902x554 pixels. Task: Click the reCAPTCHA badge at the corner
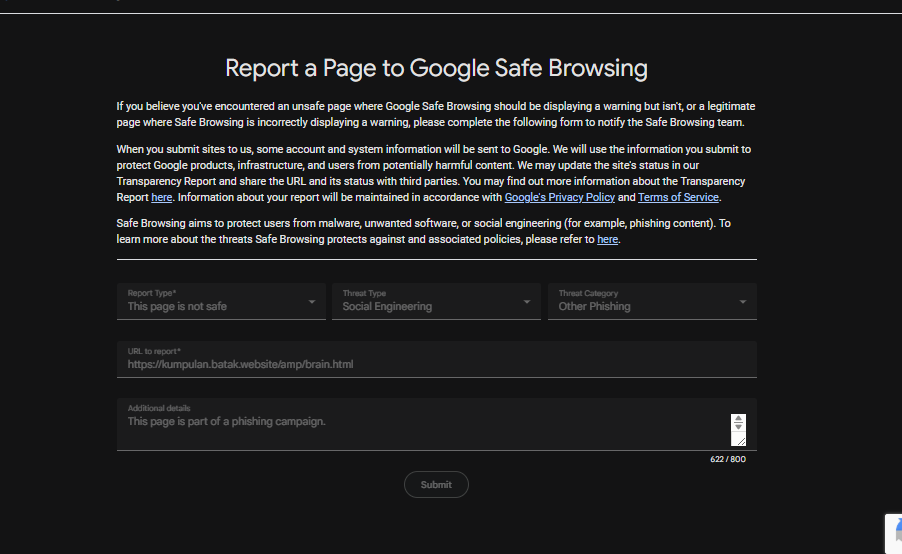pyautogui.click(x=893, y=533)
